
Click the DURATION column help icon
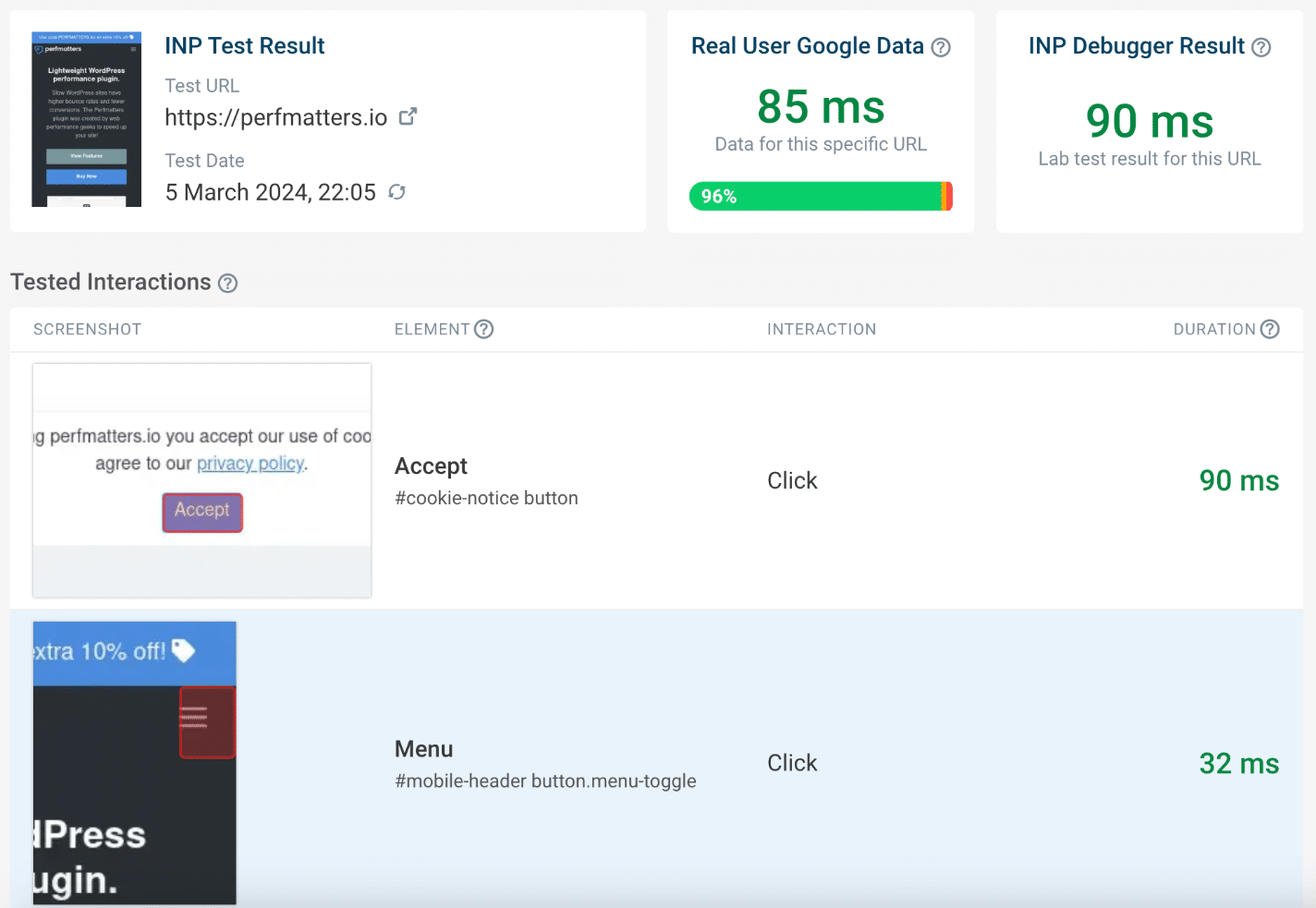click(x=1272, y=329)
